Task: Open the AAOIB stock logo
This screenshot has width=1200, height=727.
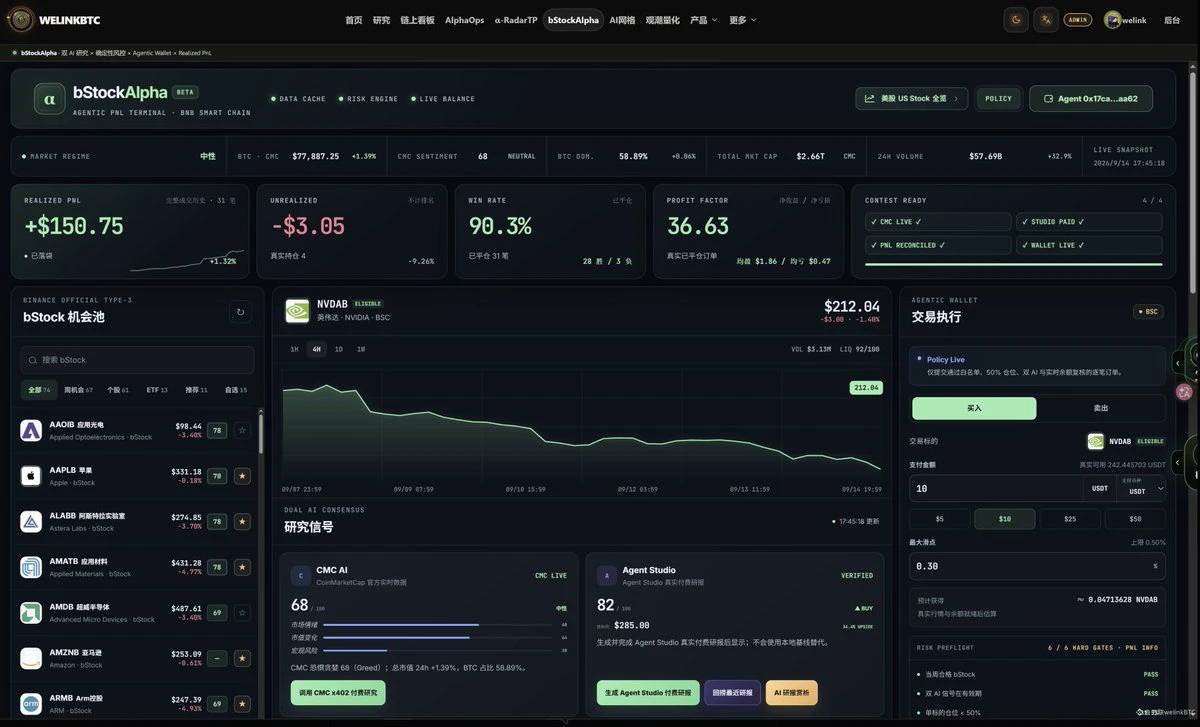Action: pyautogui.click(x=31, y=430)
